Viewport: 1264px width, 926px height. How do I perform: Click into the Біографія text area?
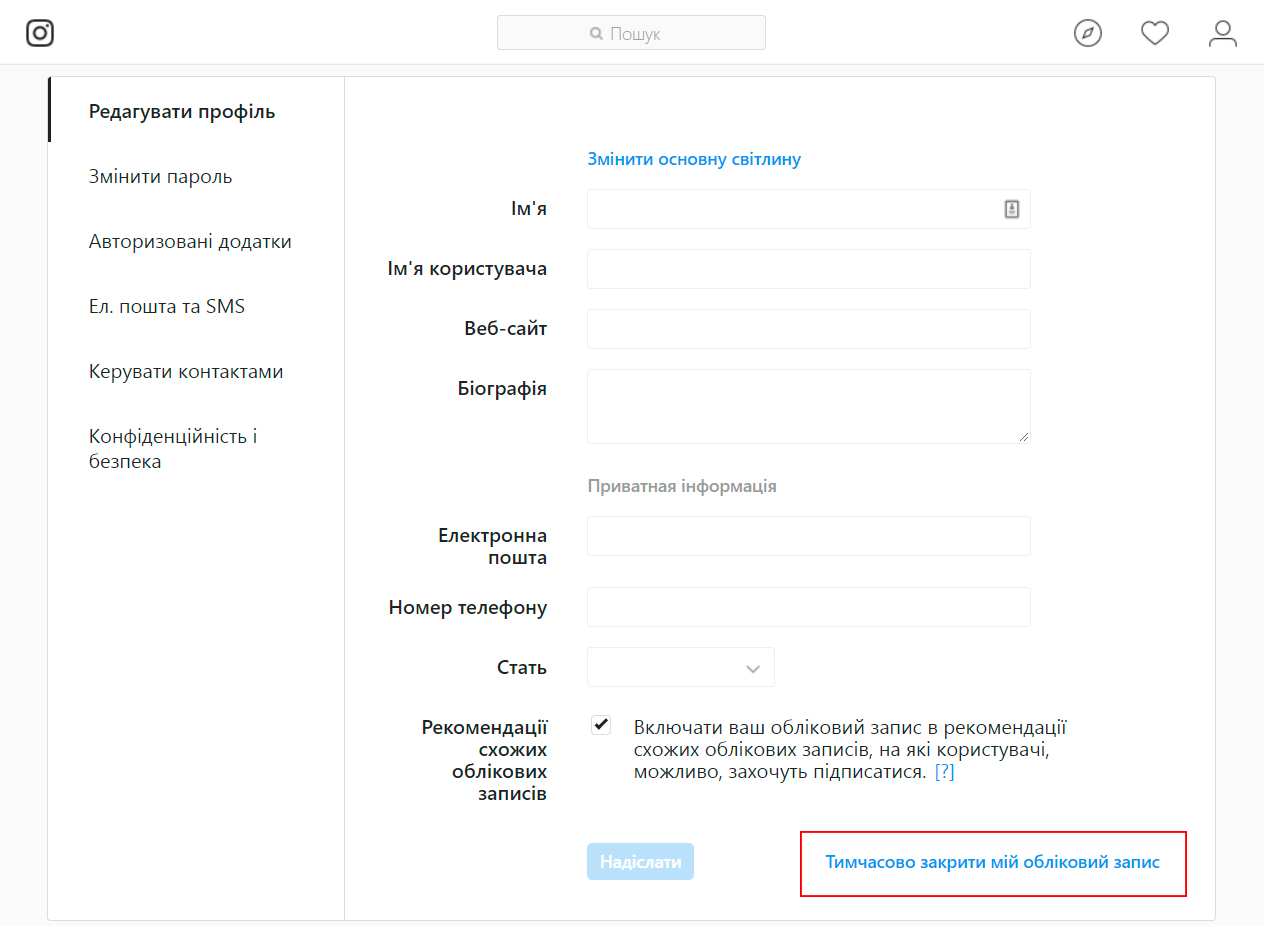(808, 406)
